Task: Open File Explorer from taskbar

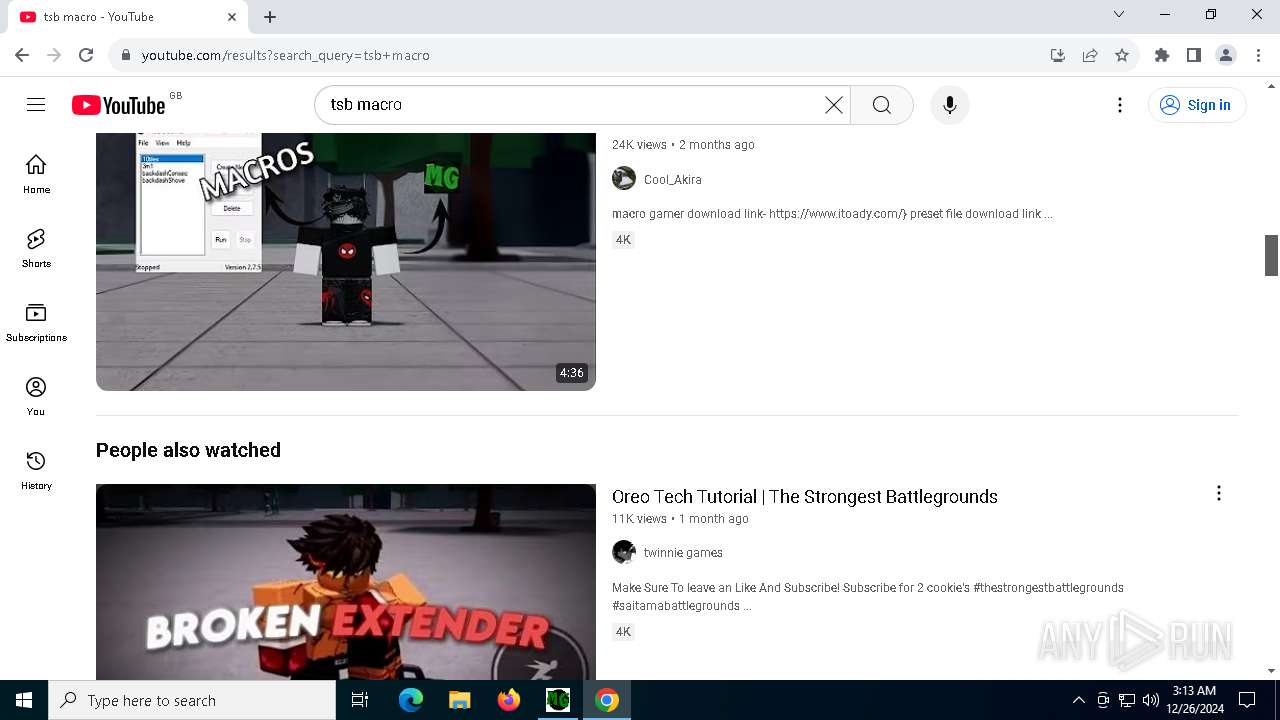Action: click(459, 700)
